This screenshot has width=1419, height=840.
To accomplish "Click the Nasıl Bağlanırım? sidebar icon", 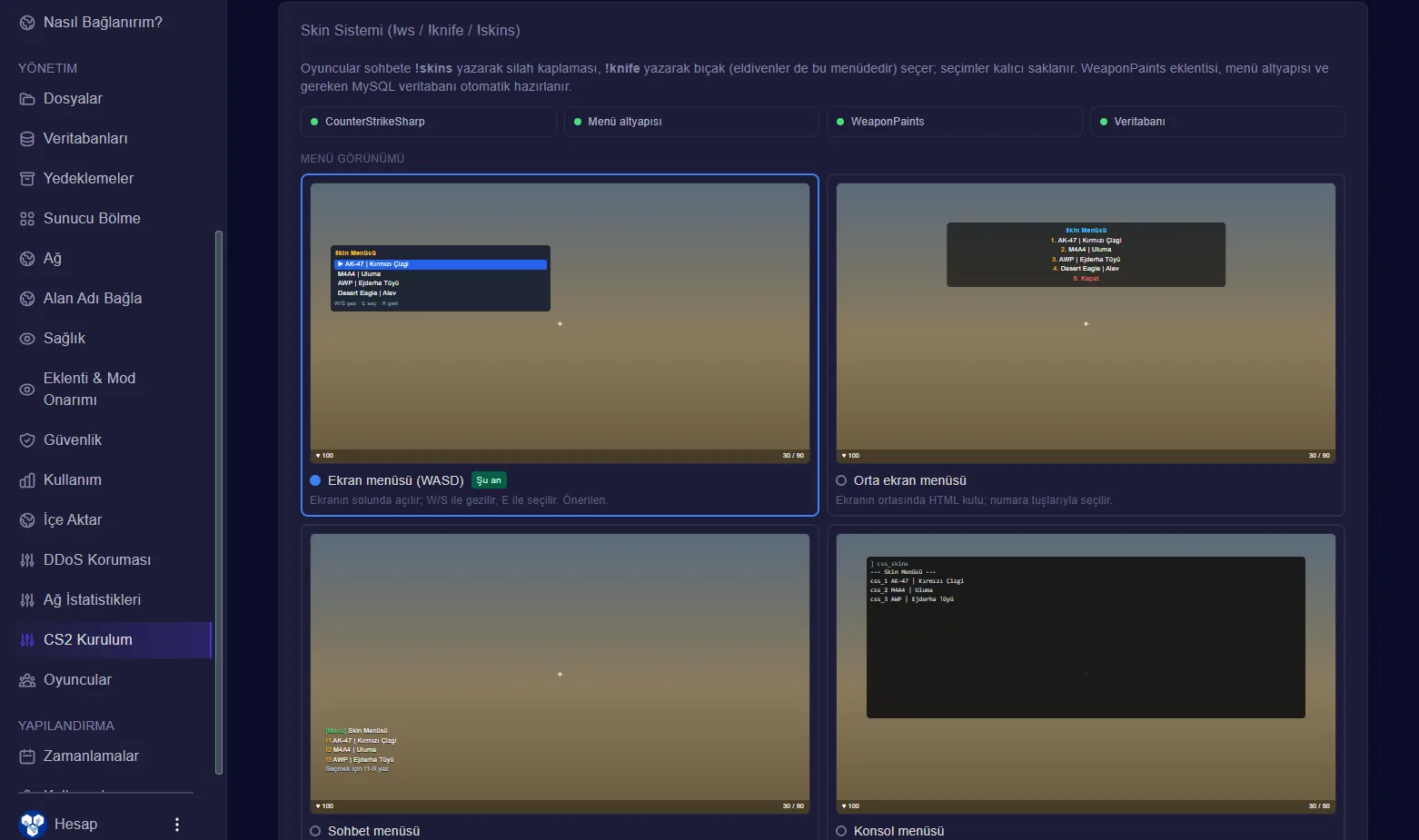I will pyautogui.click(x=27, y=23).
